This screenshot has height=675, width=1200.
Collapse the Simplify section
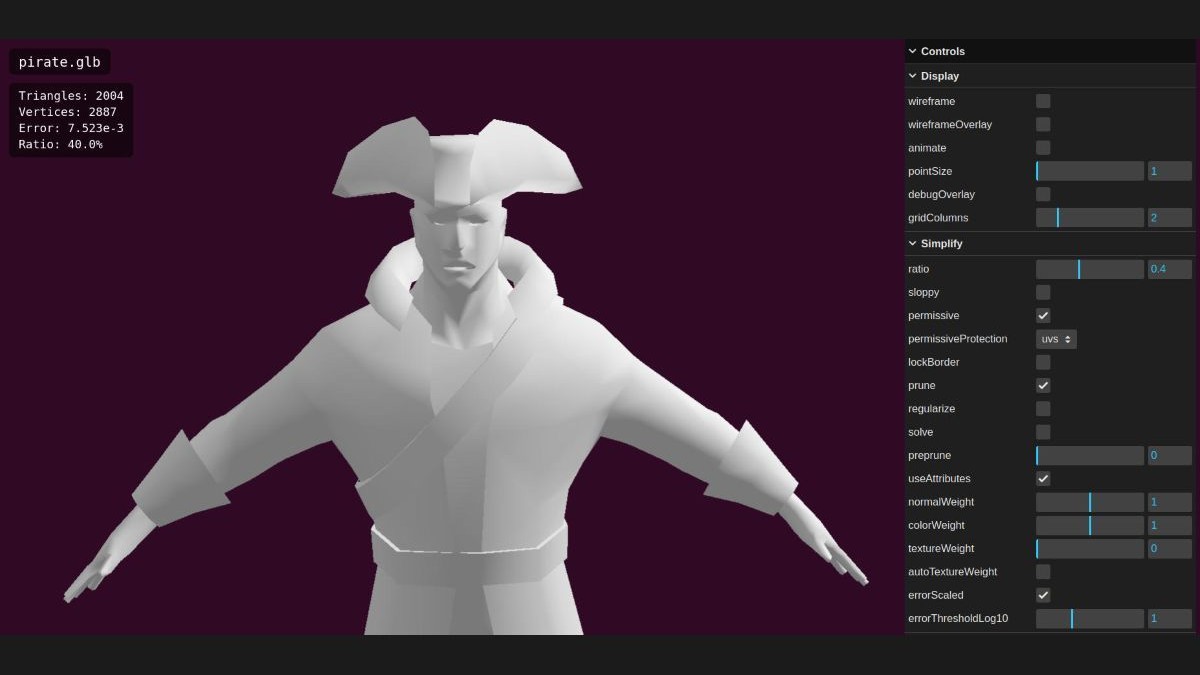(x=941, y=244)
